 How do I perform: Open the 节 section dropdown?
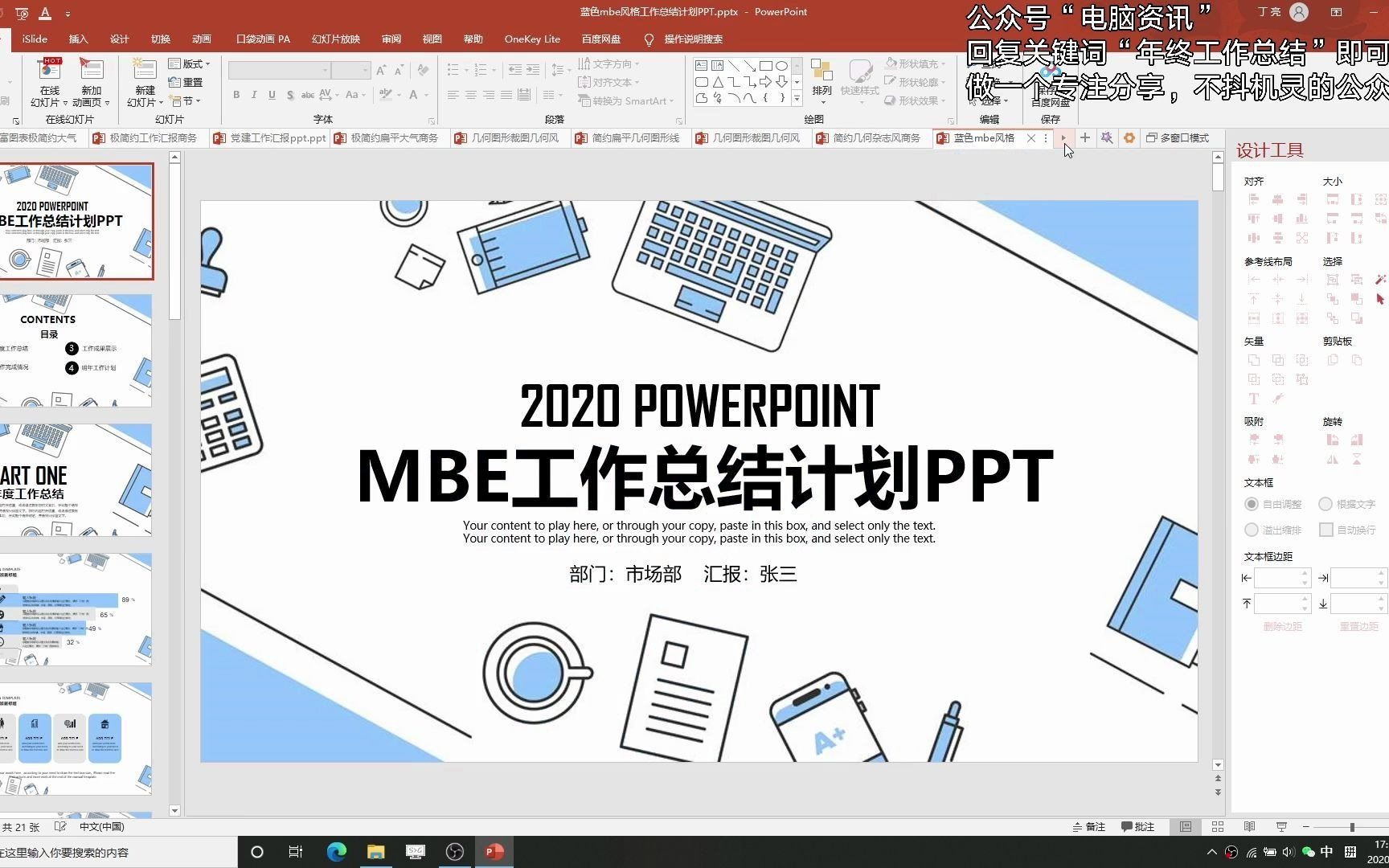pos(186,101)
